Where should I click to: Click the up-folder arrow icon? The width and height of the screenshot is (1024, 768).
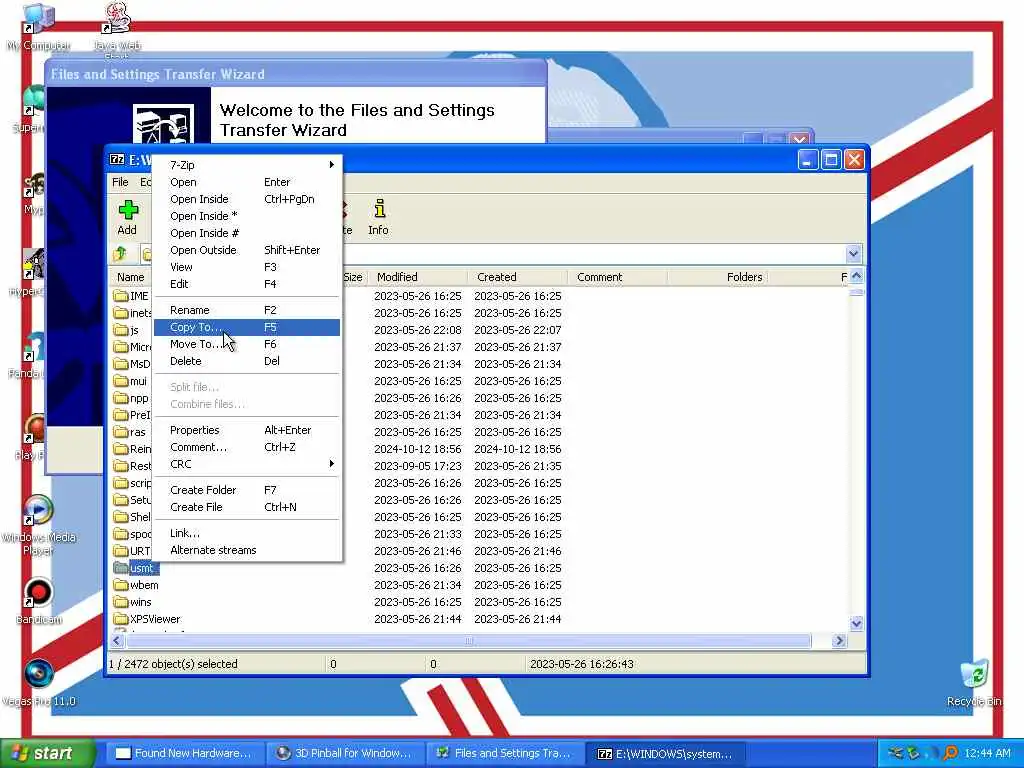[120, 254]
